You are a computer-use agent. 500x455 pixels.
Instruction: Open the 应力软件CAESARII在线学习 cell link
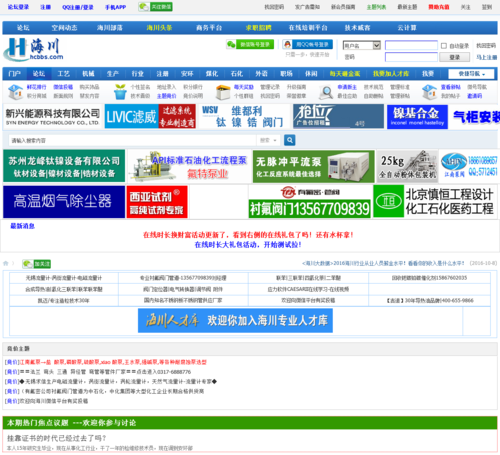(308, 289)
